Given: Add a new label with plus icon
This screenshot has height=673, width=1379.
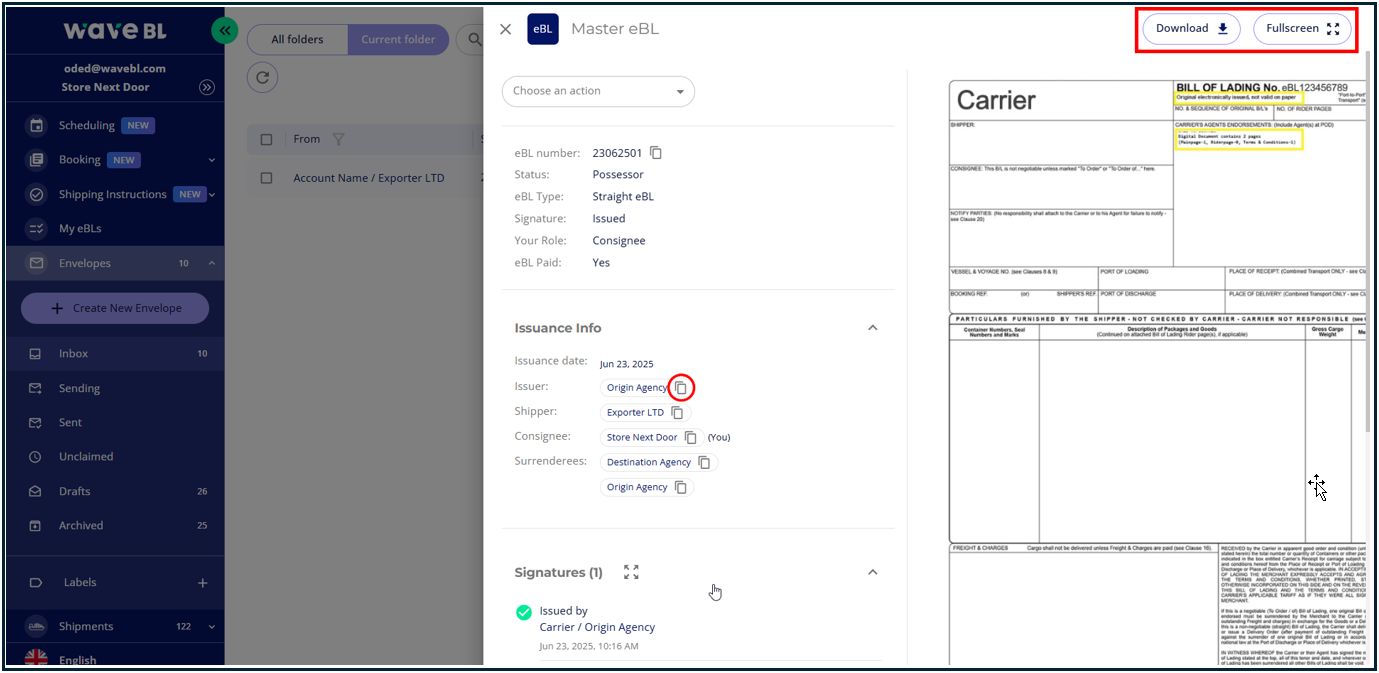Looking at the screenshot, I should point(203,582).
